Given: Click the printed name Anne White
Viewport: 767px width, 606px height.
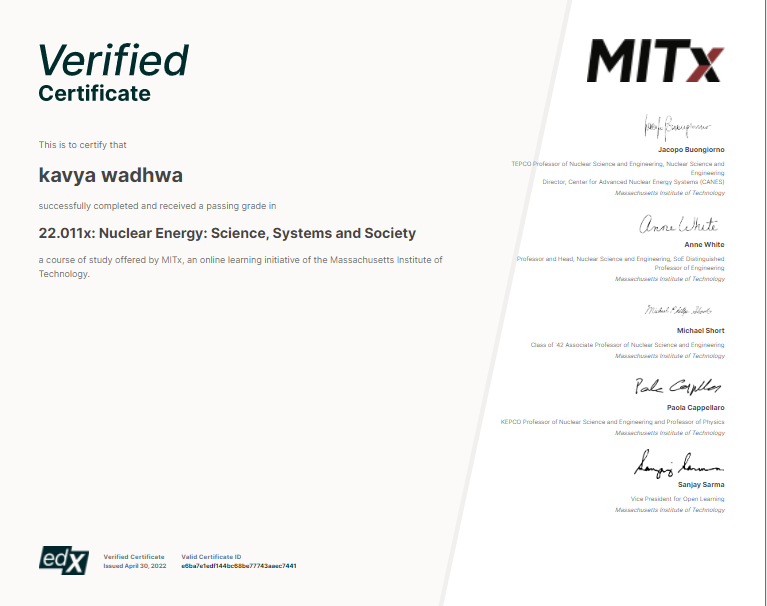Looking at the screenshot, I should [x=704, y=245].
